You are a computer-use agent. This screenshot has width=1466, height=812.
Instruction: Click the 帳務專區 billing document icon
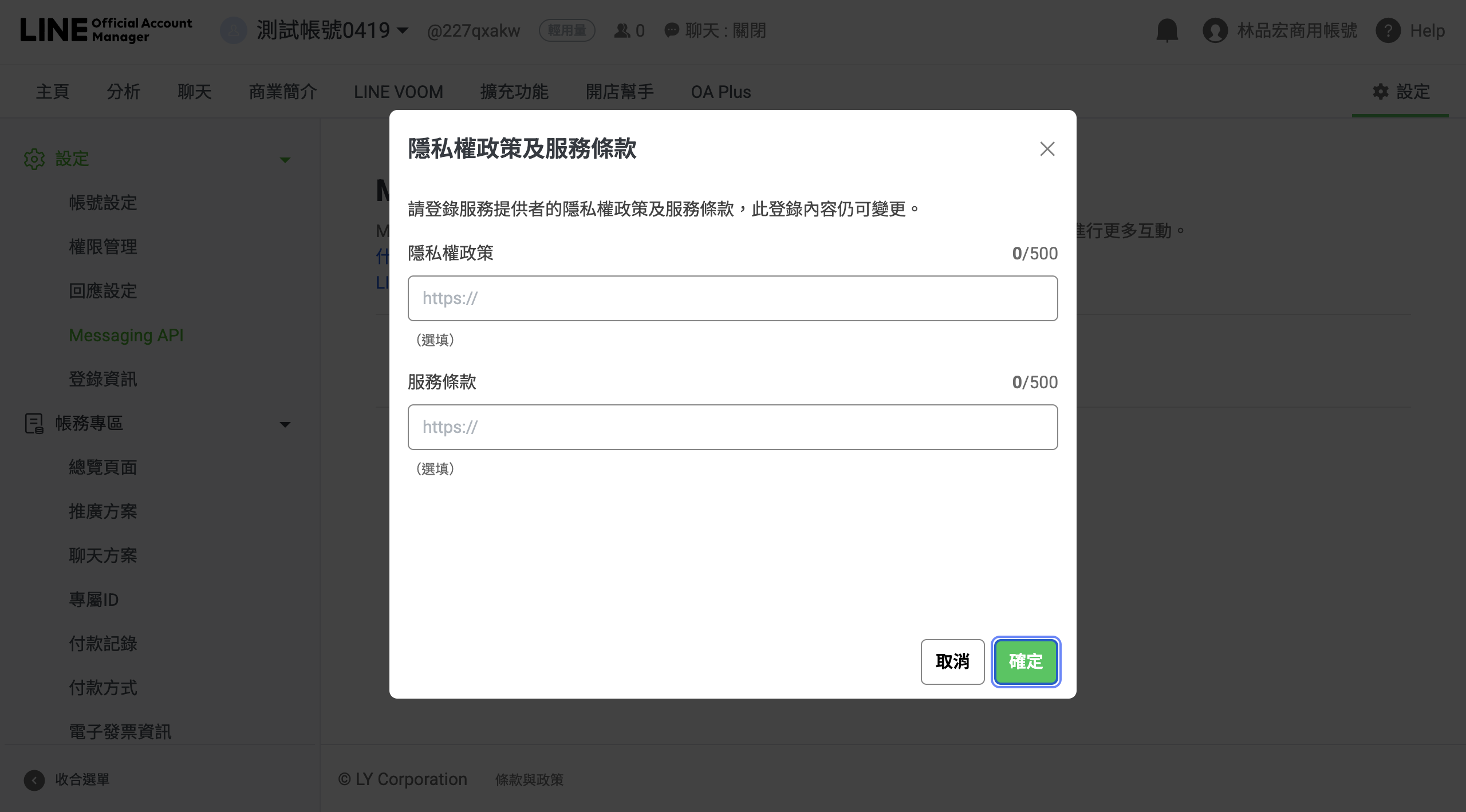[34, 424]
